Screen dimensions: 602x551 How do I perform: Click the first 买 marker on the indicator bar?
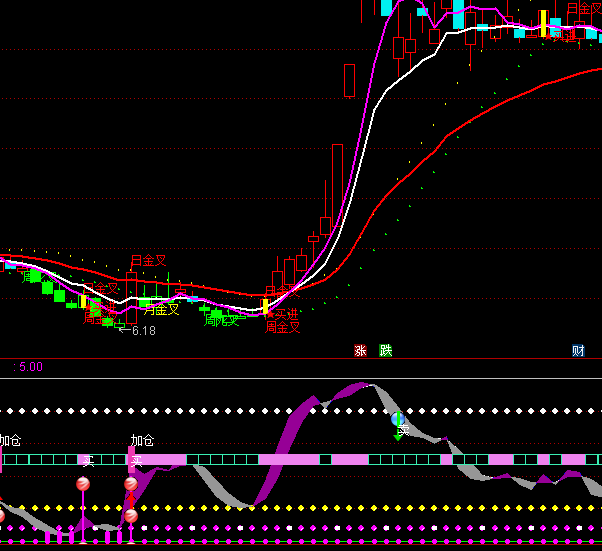click(x=88, y=460)
